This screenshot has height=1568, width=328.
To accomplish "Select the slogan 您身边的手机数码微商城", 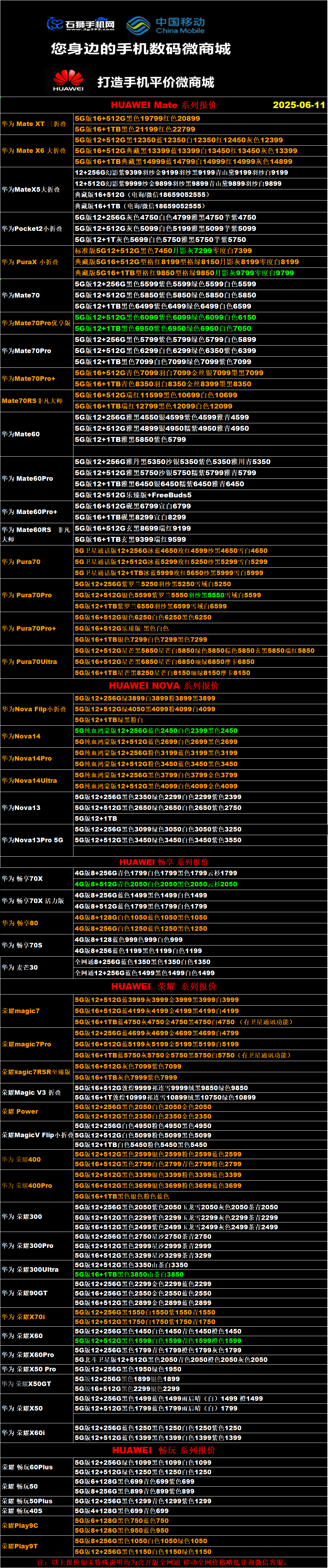I will click(x=141, y=49).
